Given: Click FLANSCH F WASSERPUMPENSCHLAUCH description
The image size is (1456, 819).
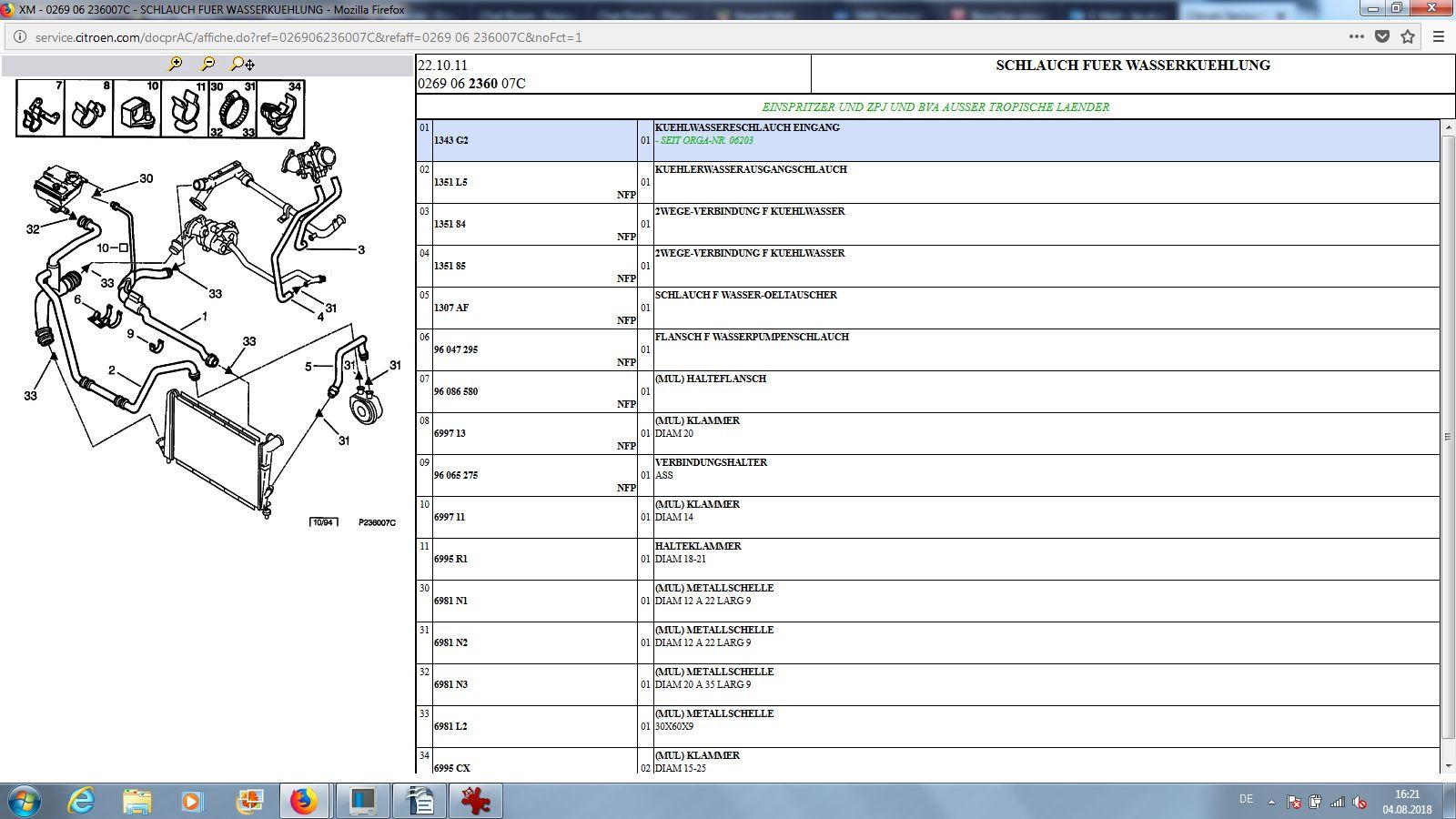Looking at the screenshot, I should (752, 337).
